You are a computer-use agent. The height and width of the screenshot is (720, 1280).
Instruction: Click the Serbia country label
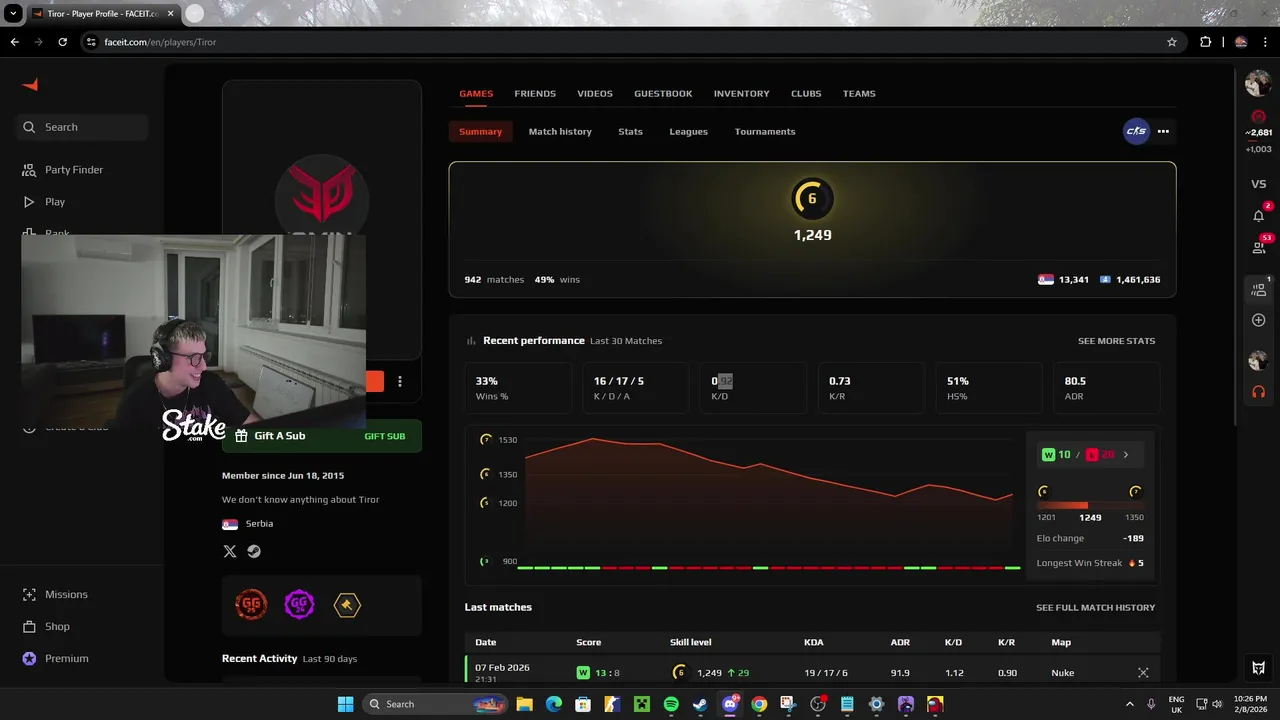pos(259,524)
